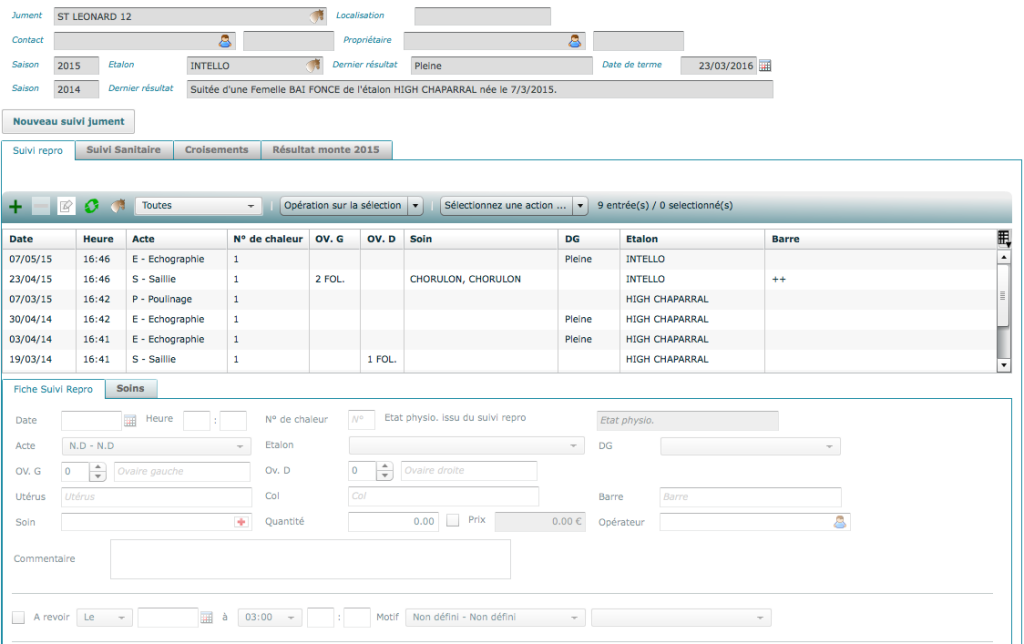1024x644 pixels.
Task: Expand Opération sur la sélection dropdown arrow
Action: (415, 206)
